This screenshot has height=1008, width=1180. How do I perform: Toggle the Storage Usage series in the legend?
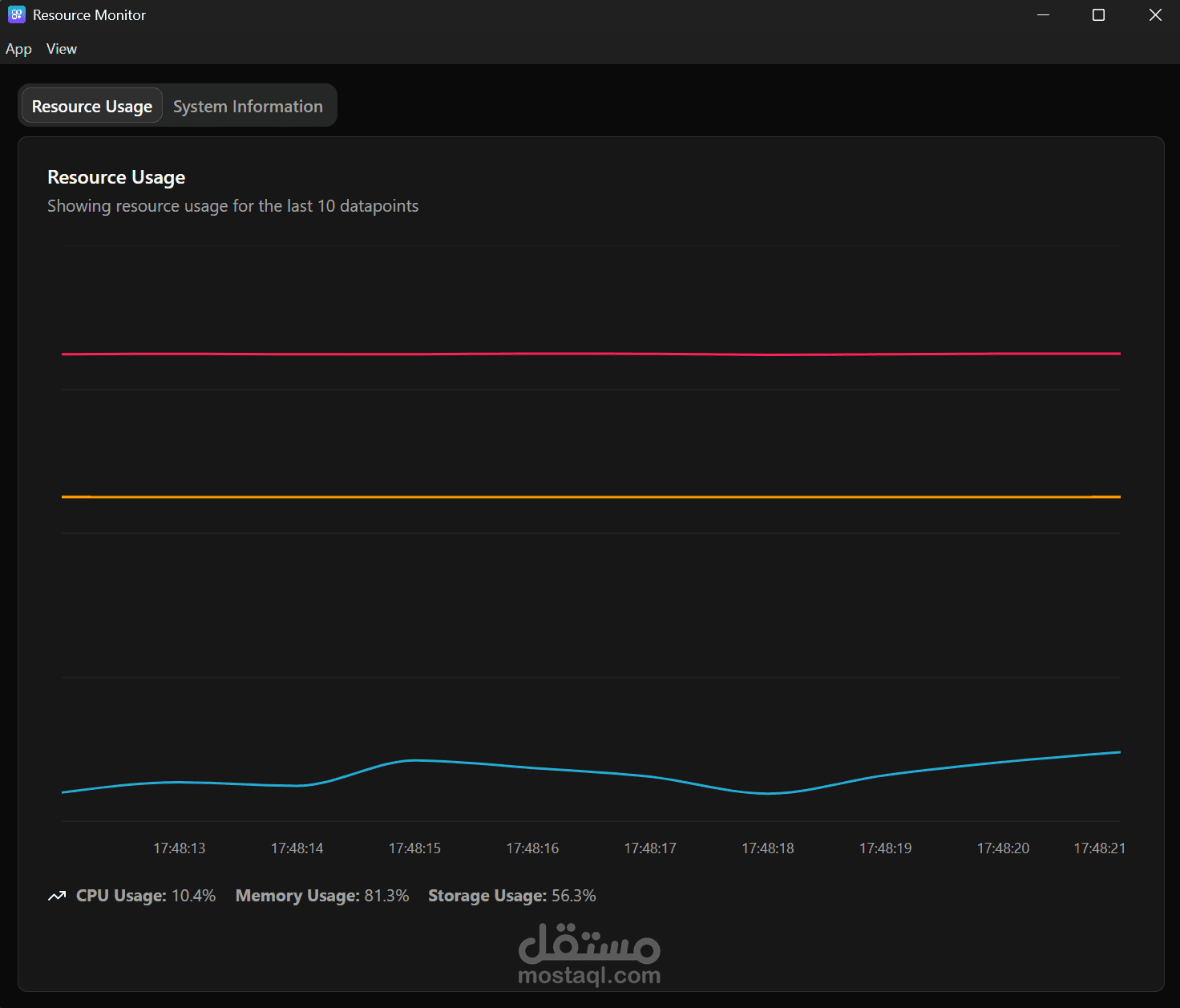click(511, 896)
